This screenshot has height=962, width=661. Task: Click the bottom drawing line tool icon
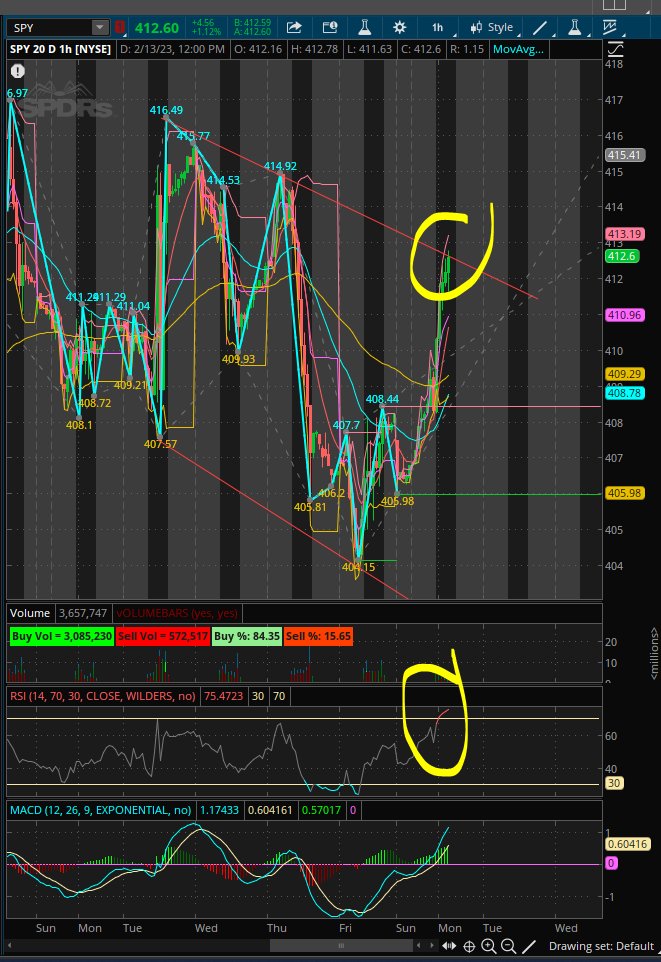tap(528, 946)
